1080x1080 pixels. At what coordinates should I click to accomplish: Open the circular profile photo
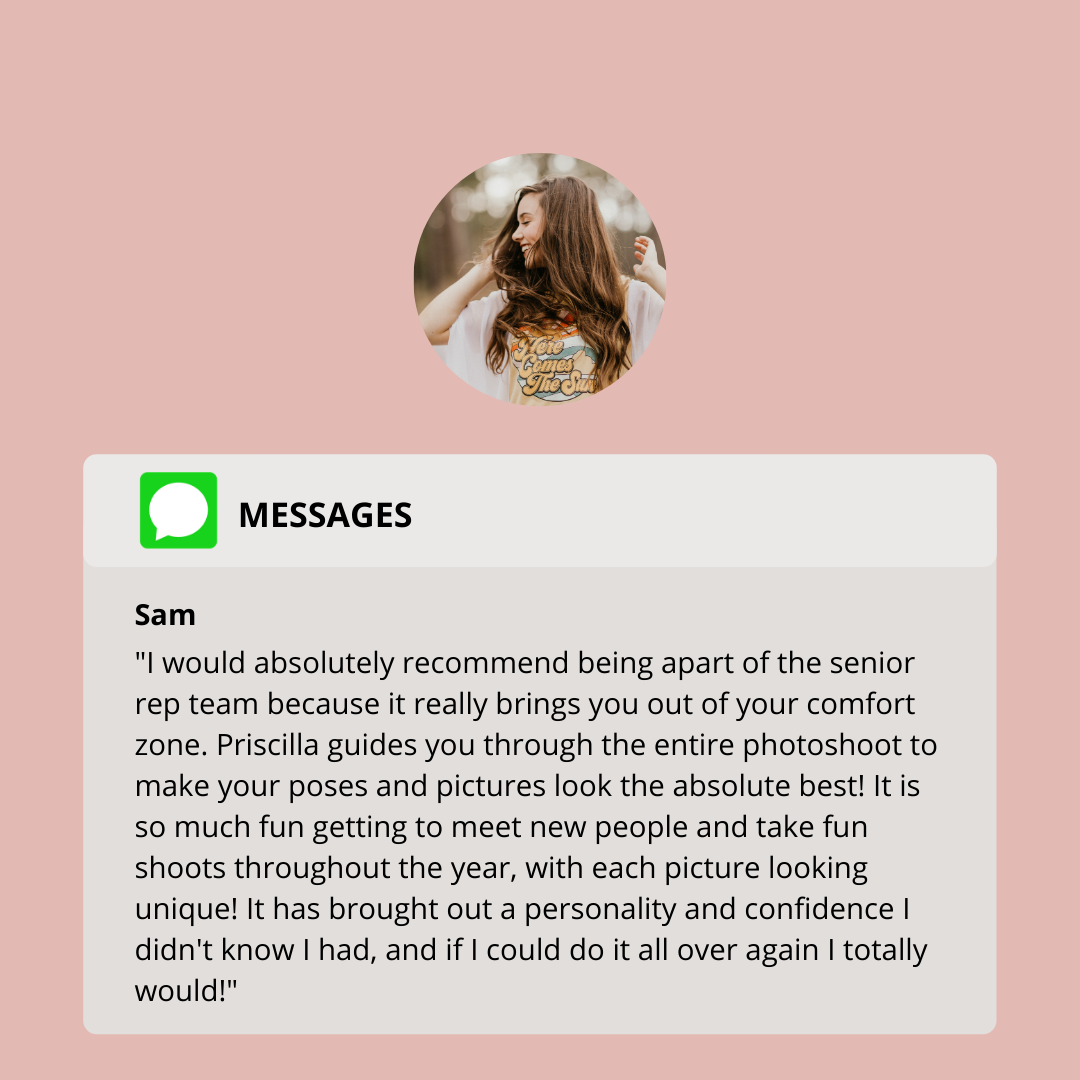[540, 279]
